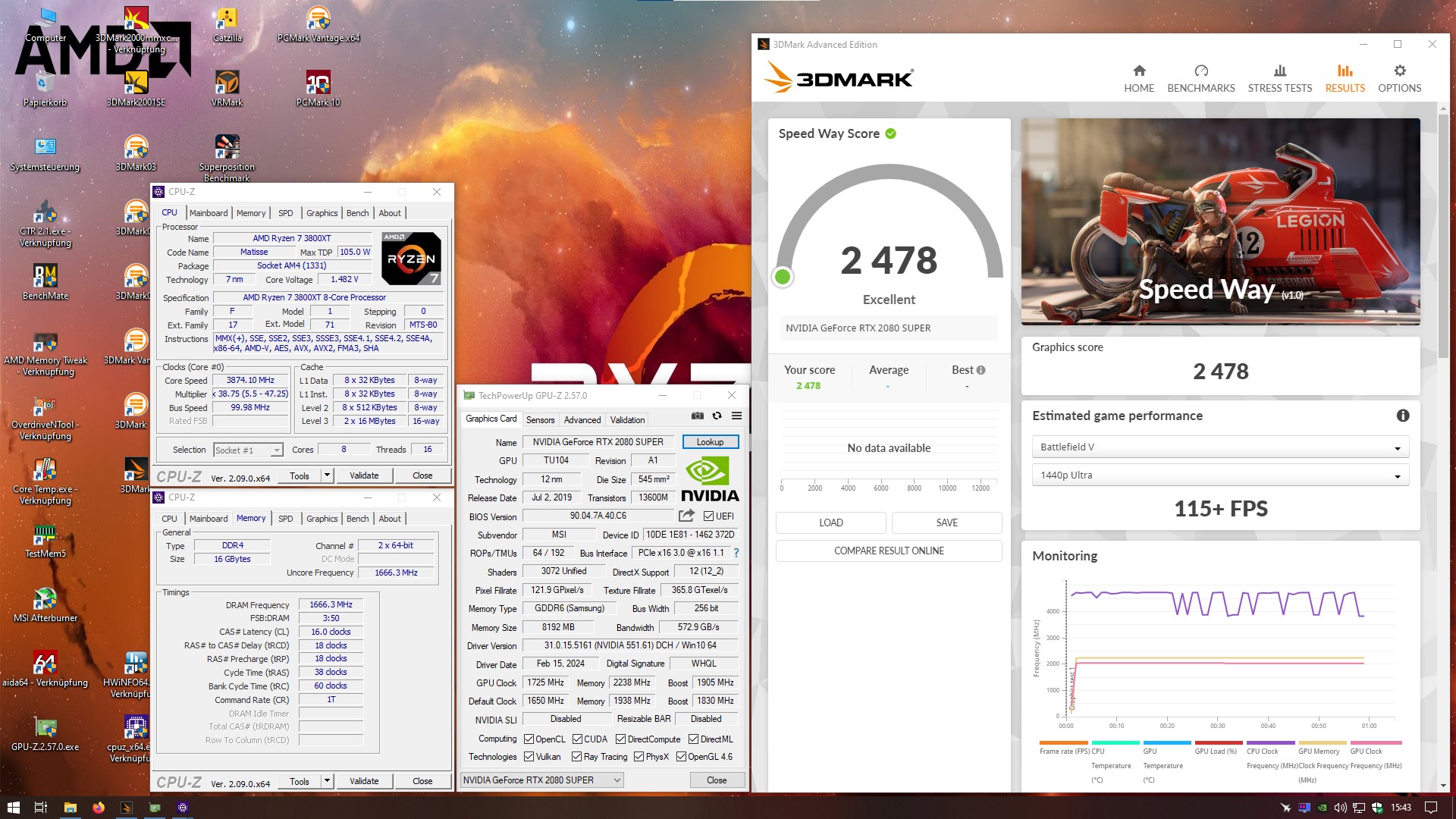1456x819 pixels.
Task: Click the GPU-Z refresh icon
Action: coord(717,416)
